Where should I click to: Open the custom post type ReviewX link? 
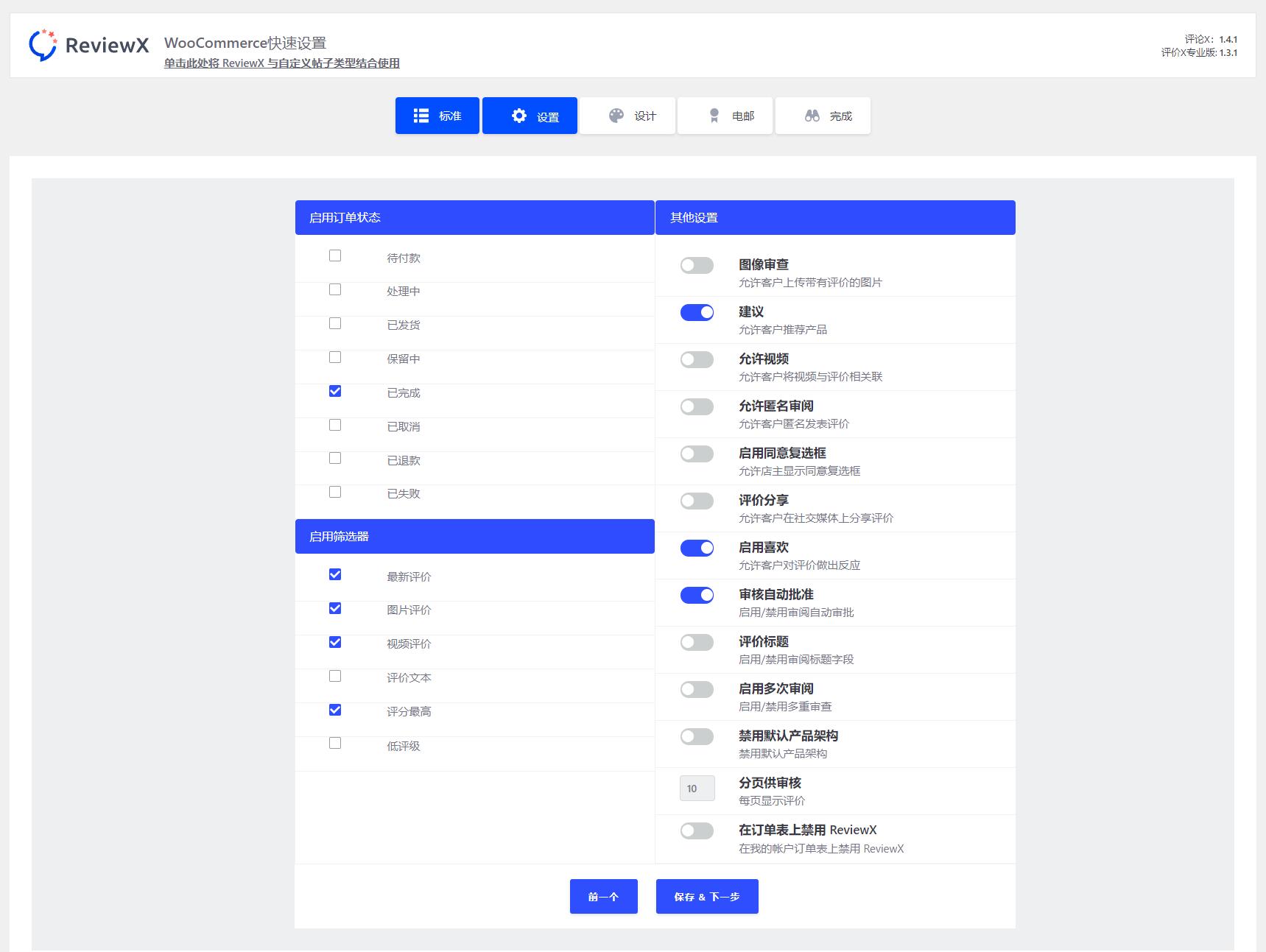[281, 63]
